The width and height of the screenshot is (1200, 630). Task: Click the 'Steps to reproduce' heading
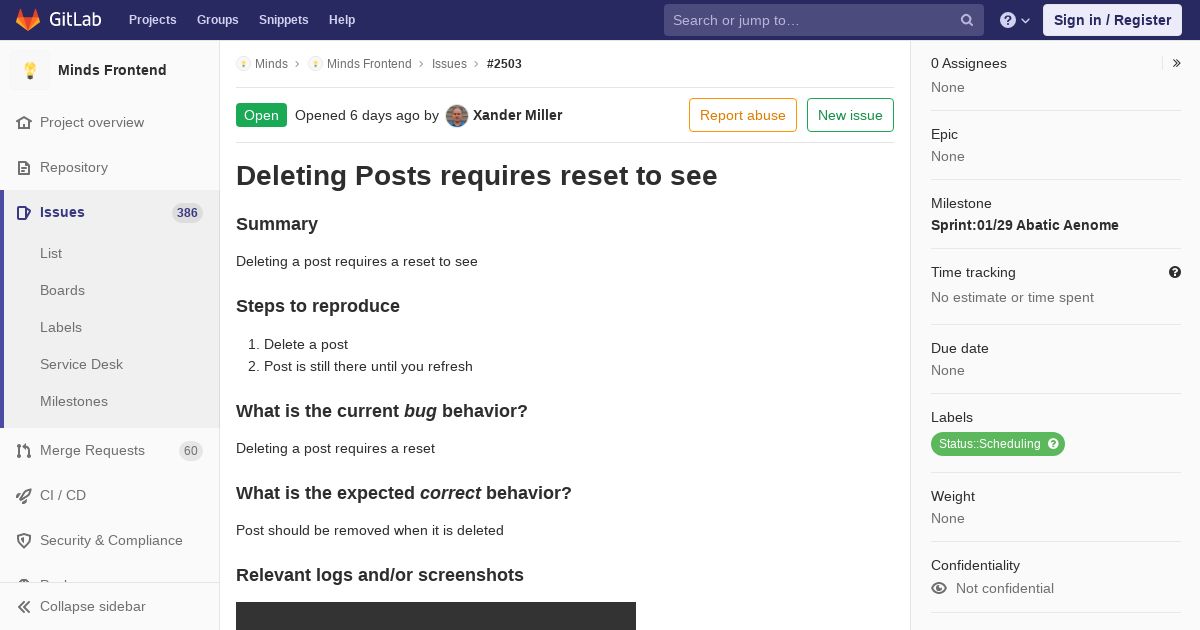[x=318, y=306]
